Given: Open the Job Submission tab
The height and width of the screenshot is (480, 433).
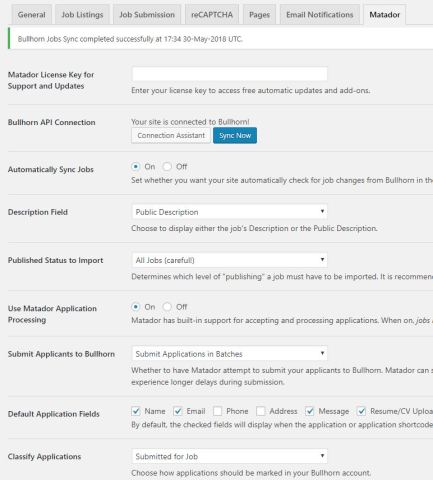Looking at the screenshot, I should tap(147, 15).
